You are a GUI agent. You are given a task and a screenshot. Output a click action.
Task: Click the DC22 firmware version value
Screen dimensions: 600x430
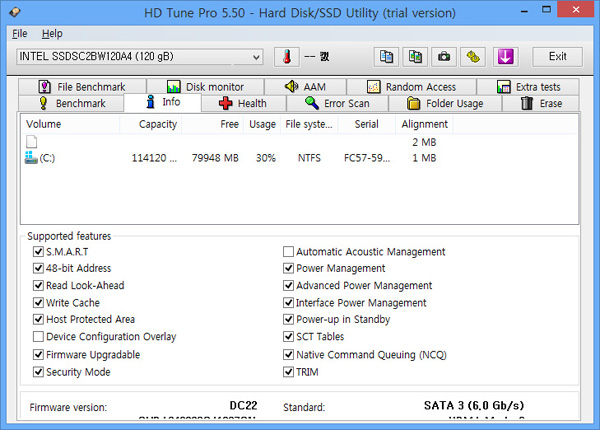pos(243,406)
